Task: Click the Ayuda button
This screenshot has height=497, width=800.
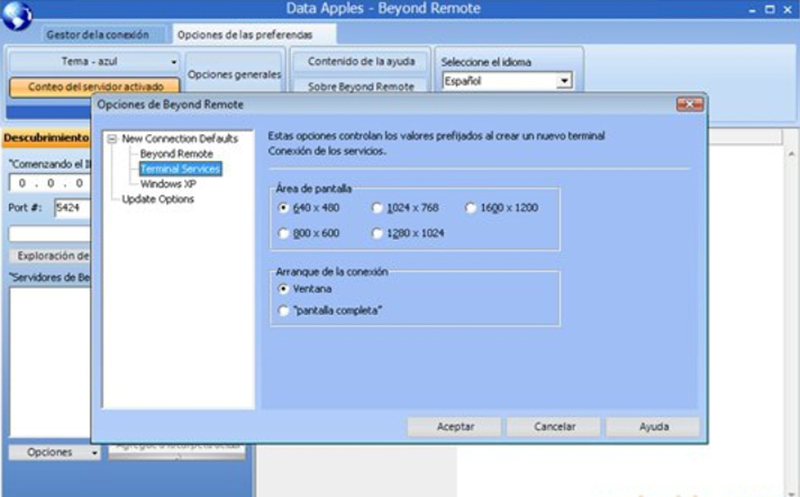Action: pyautogui.click(x=653, y=427)
